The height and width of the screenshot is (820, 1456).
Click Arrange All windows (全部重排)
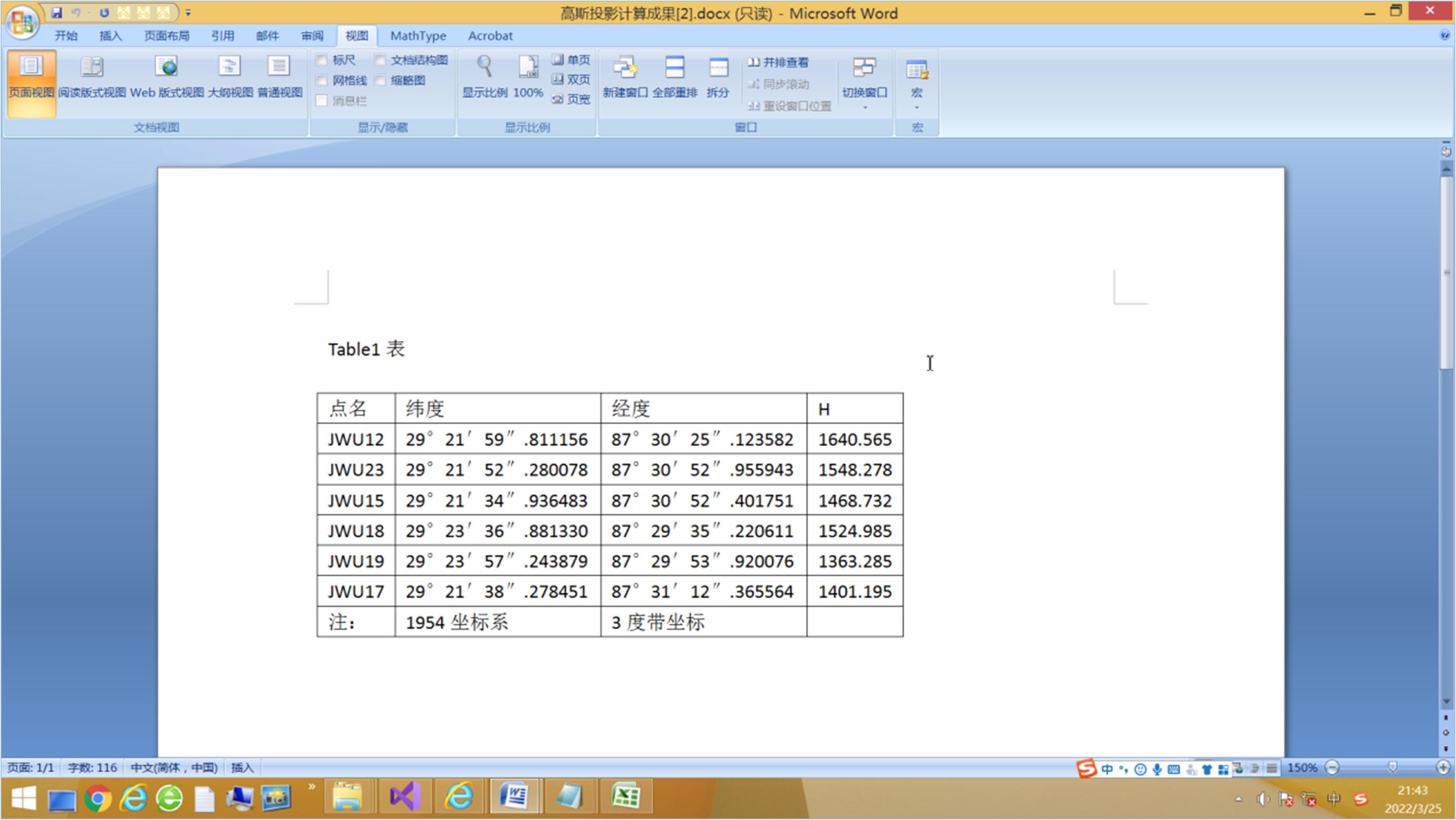674,68
